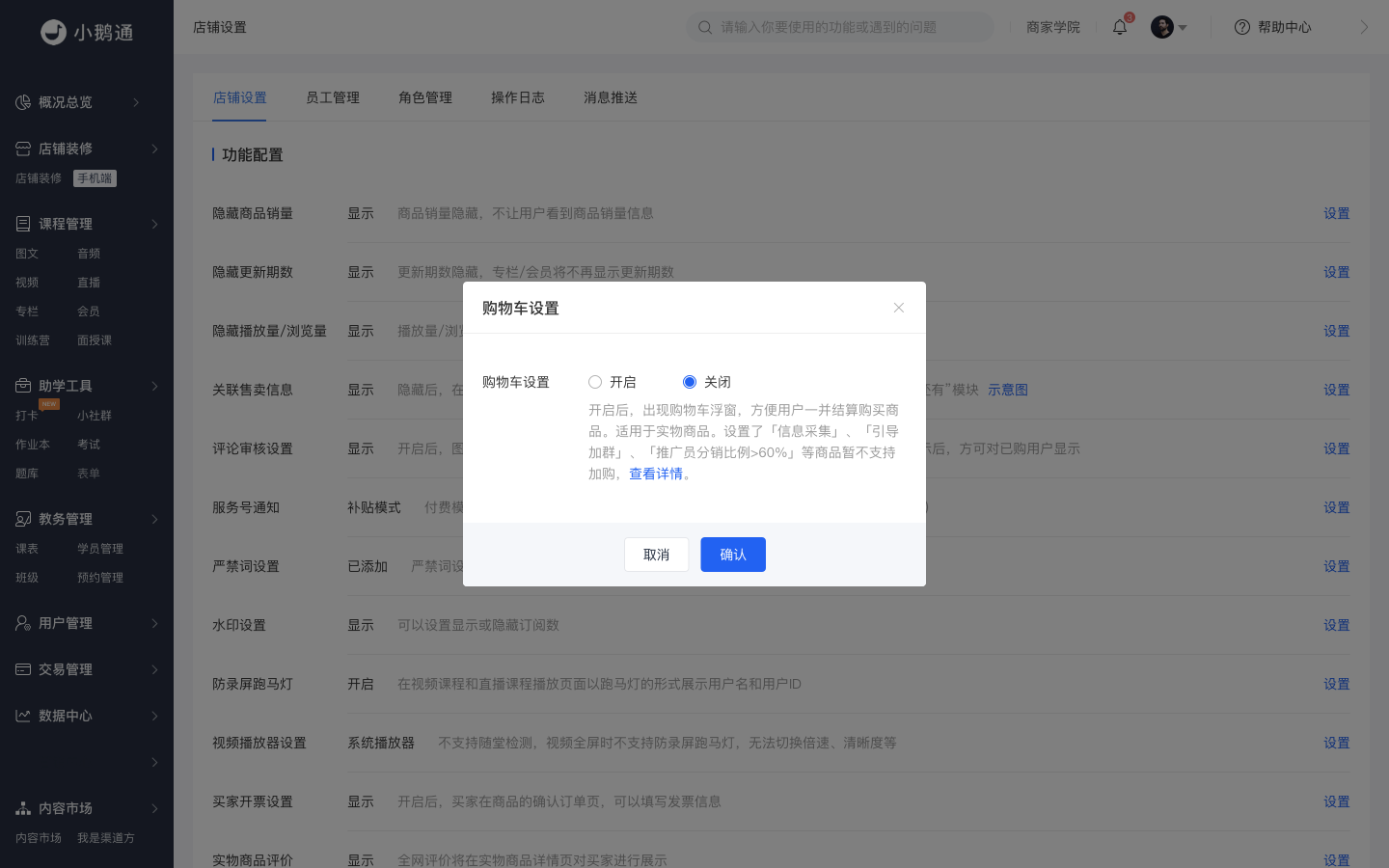Screen dimensions: 1389x868
Task: Switch to 角色管理 tab
Action: tap(424, 97)
